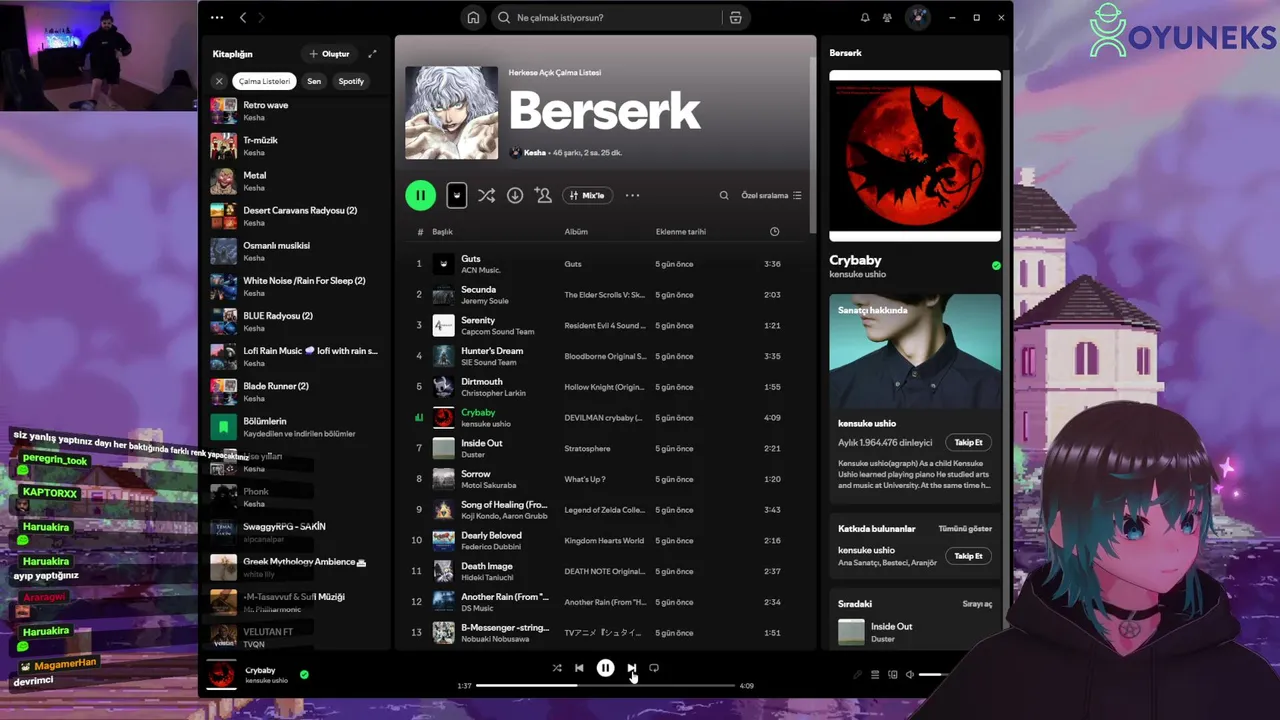Select the Death Image track row
The image size is (1280, 720).
click(605, 571)
